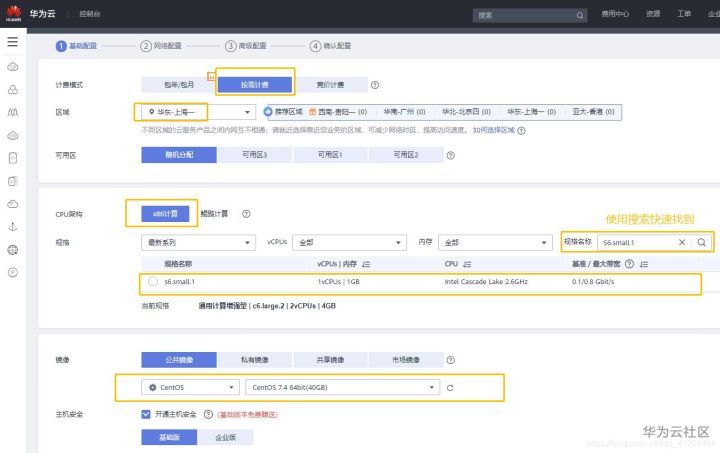Sort the spec list by vCPUs and memory
The height and width of the screenshot is (453, 720).
(x=366, y=264)
